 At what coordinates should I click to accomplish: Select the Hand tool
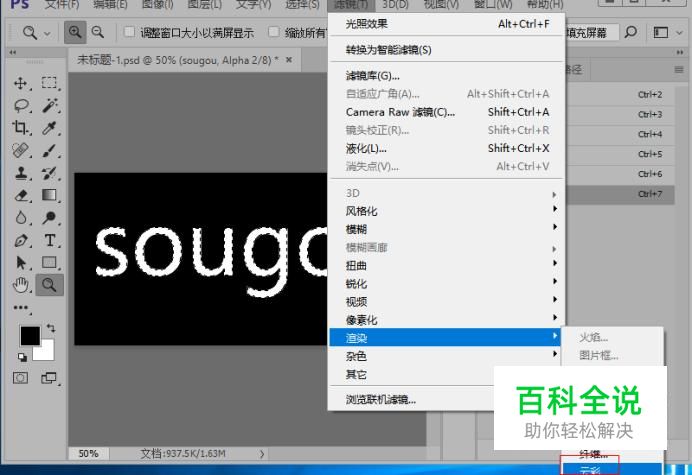tap(20, 285)
